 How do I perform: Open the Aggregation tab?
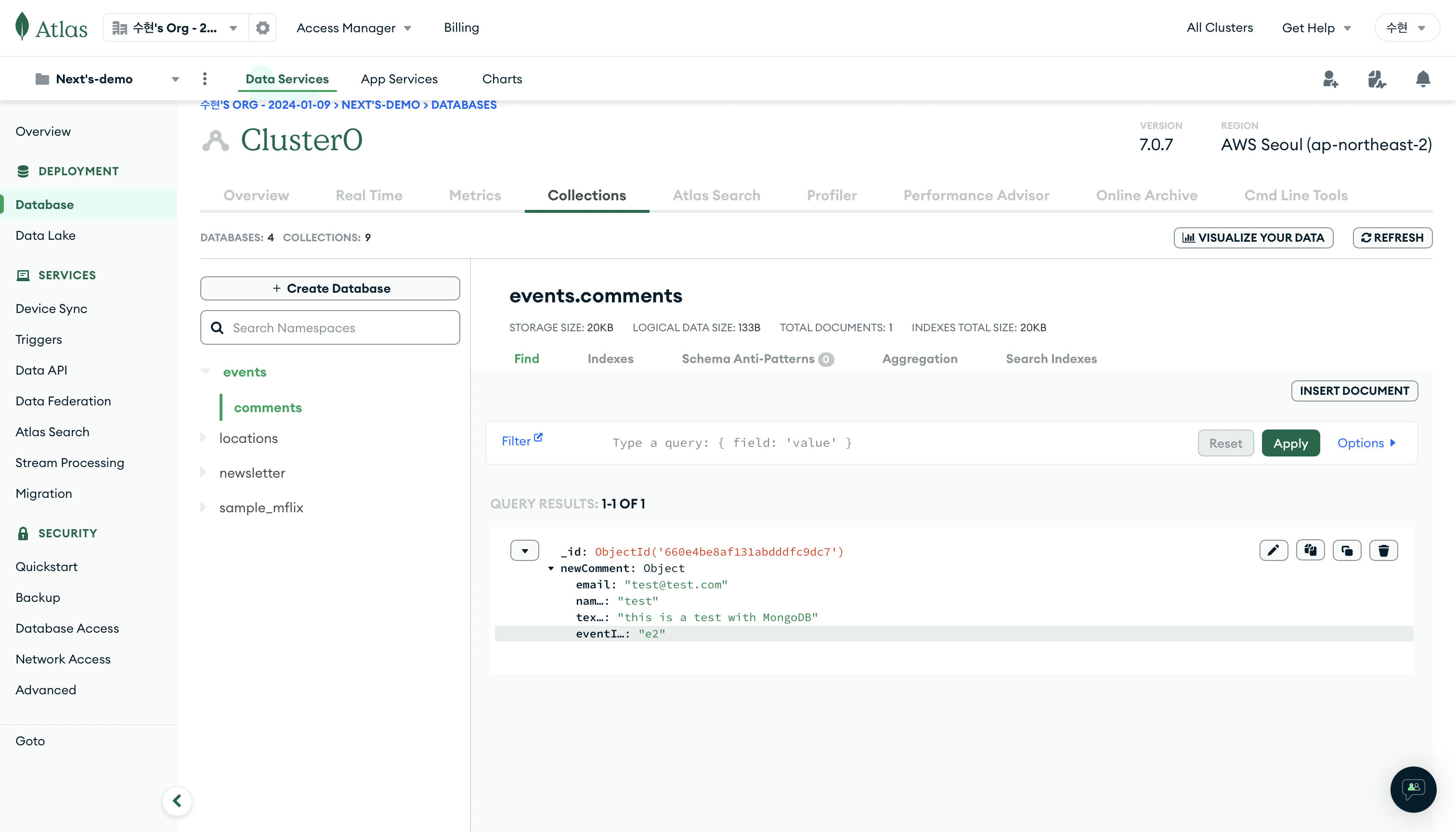[x=920, y=359]
